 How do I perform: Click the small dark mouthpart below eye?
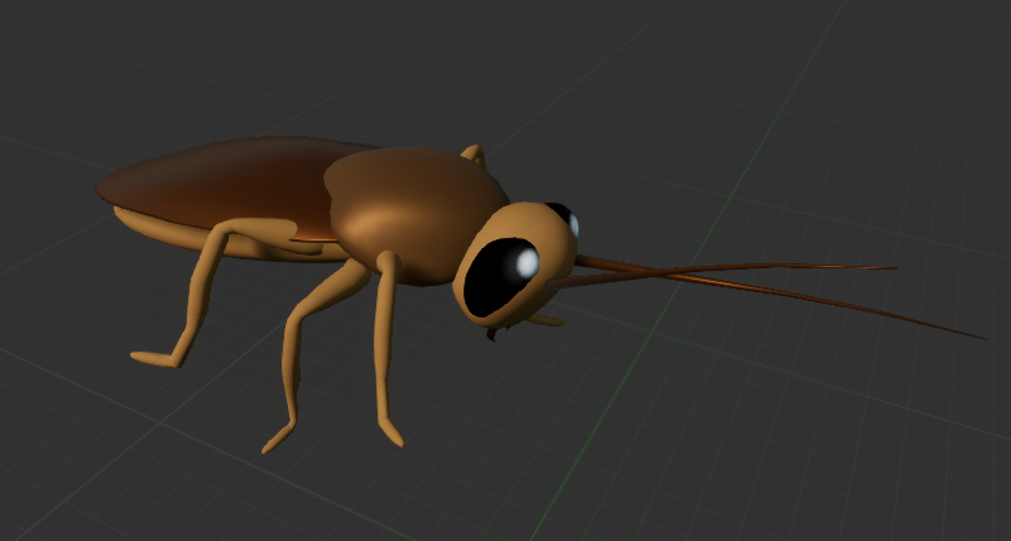[x=491, y=334]
